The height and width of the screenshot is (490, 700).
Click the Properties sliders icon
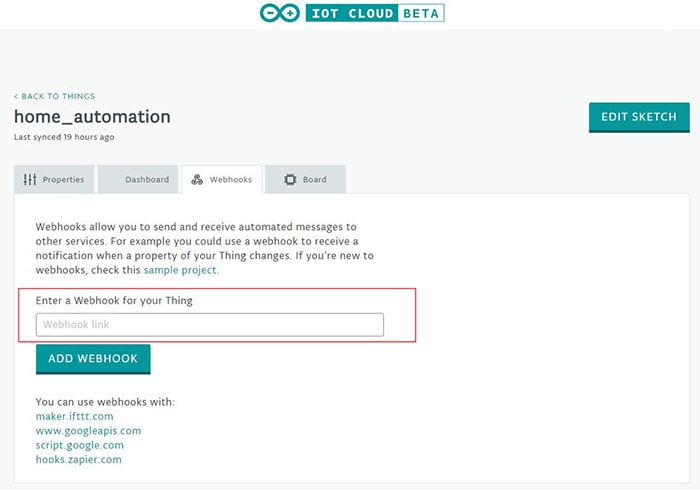coord(30,180)
